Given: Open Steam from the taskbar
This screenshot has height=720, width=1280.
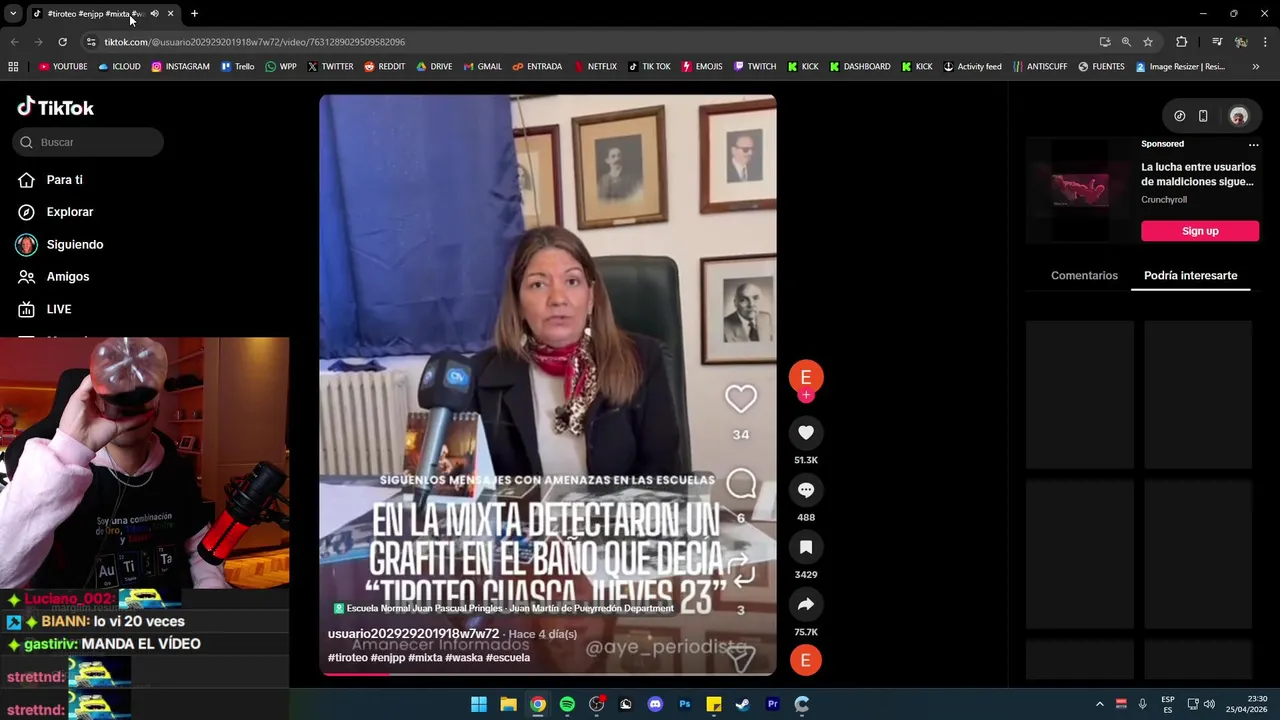Looking at the screenshot, I should click(x=742, y=704).
